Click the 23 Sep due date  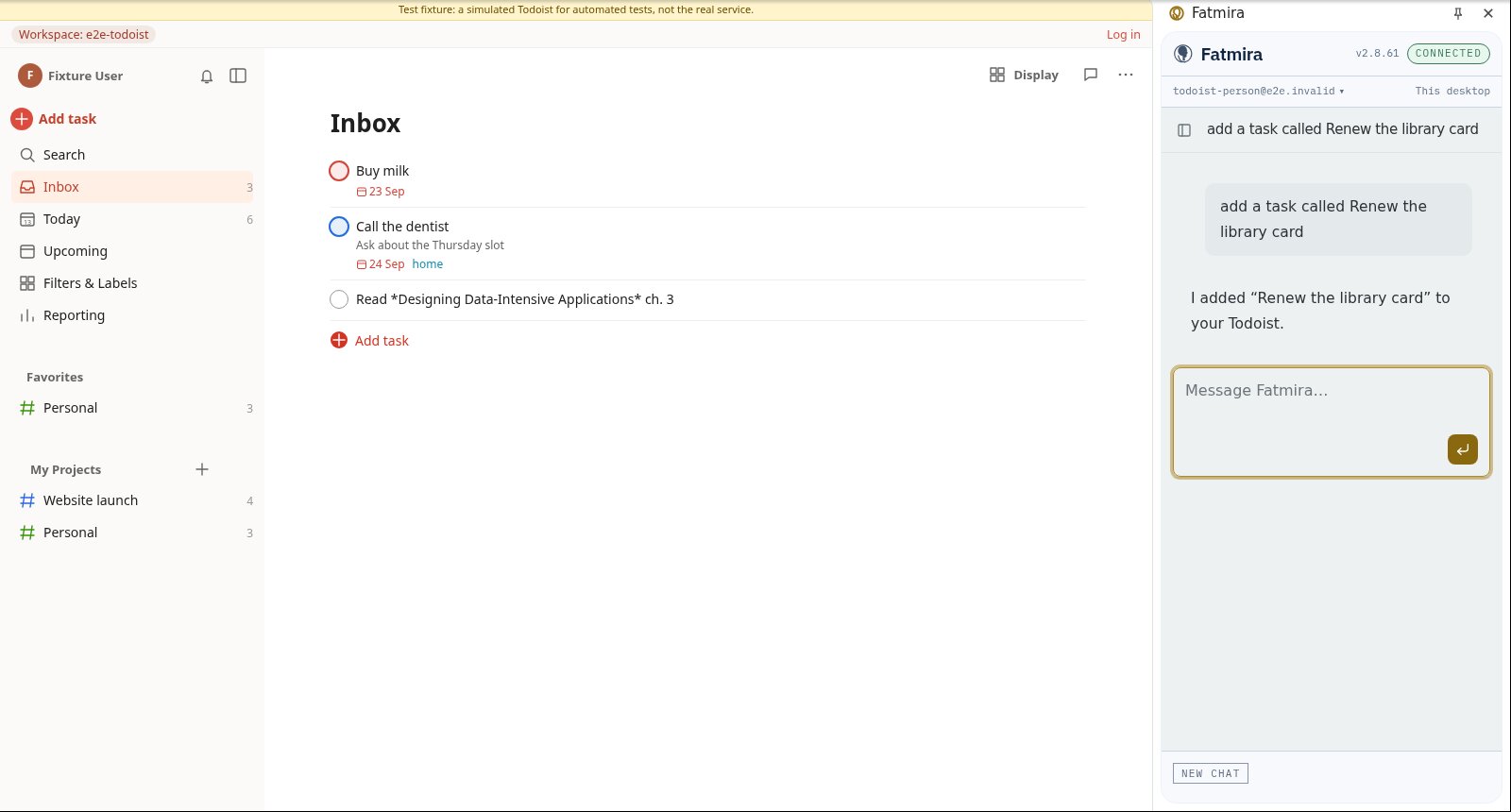pos(381,192)
